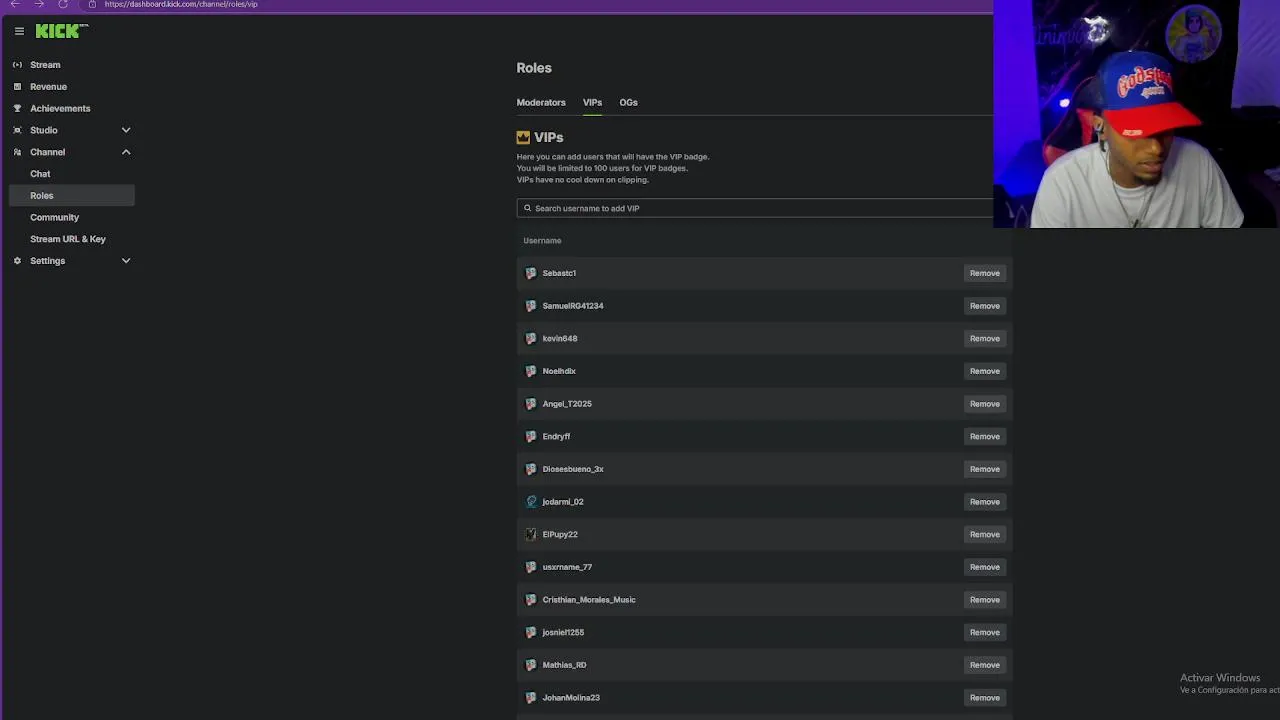Click the username text Sebastc1
Image resolution: width=1280 pixels, height=720 pixels.
(x=559, y=273)
